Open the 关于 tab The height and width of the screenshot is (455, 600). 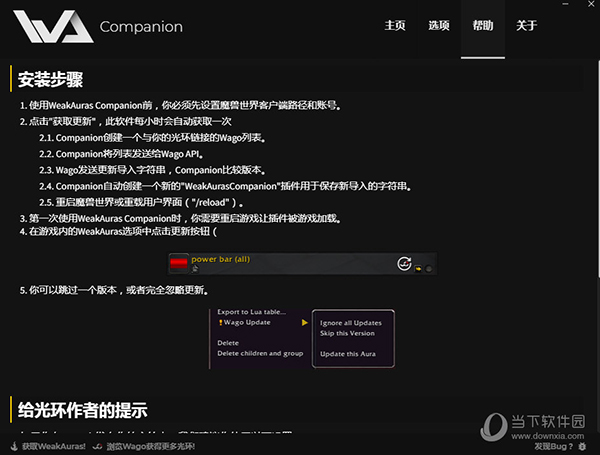pyautogui.click(x=527, y=26)
